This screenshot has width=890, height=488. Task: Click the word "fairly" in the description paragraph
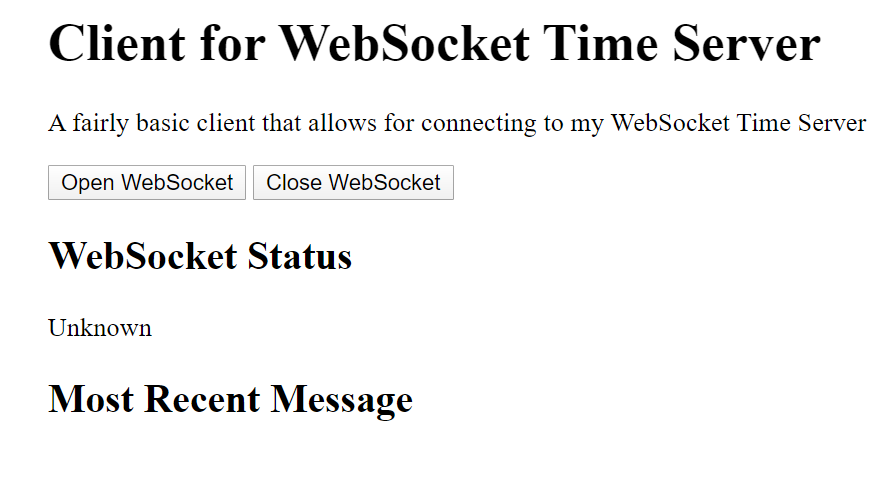(100, 124)
